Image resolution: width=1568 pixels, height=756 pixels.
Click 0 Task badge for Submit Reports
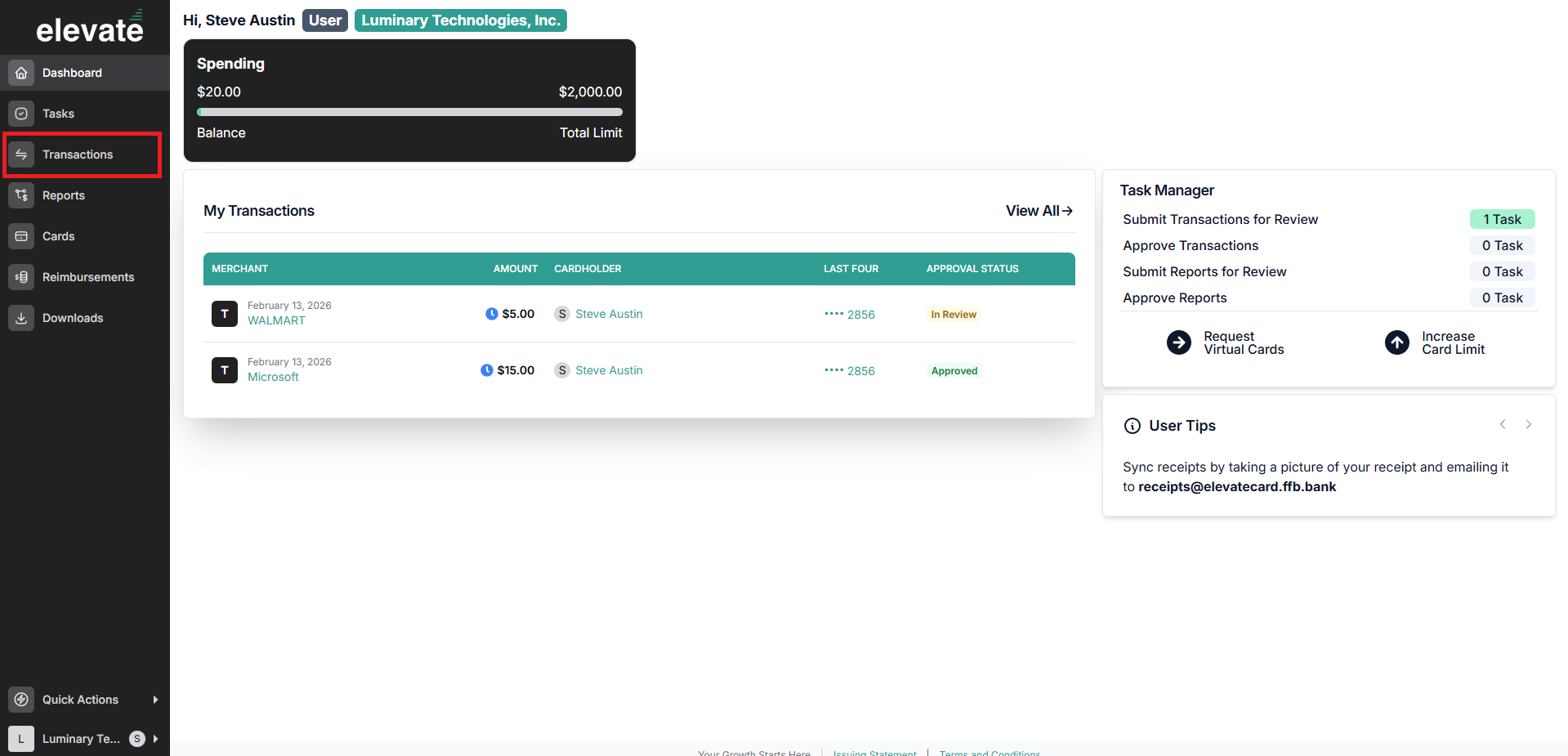[1503, 271]
